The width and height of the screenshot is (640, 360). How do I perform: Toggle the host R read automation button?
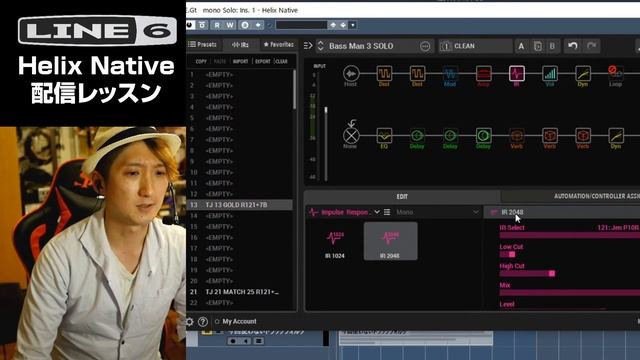tap(217, 25)
